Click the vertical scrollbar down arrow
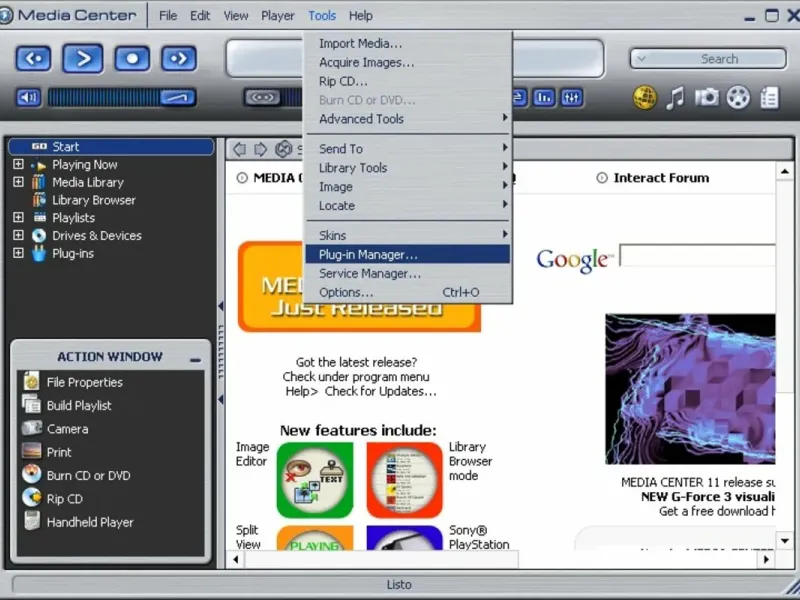The width and height of the screenshot is (800, 600). coord(785,540)
